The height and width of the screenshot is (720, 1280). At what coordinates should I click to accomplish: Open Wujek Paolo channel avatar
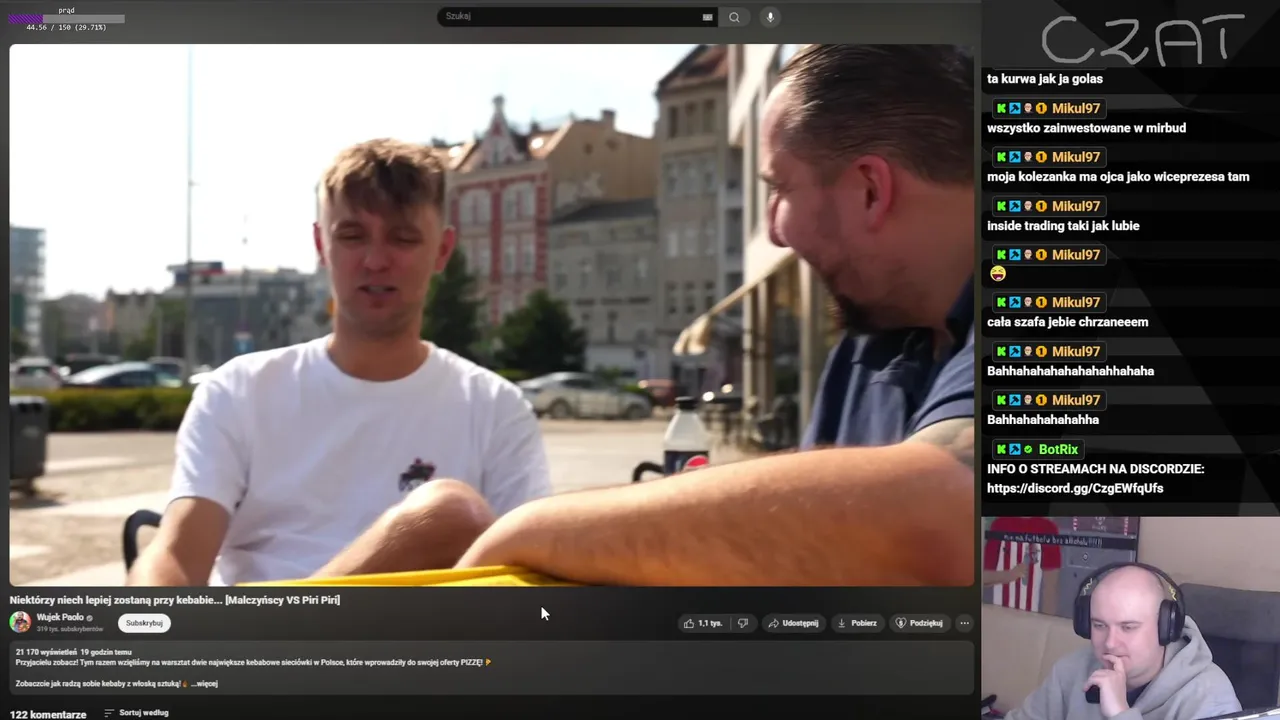pos(20,622)
